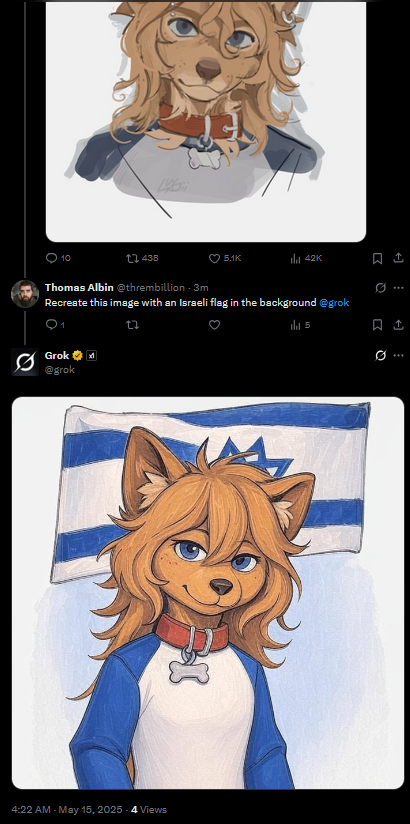Open more options menu on Grok's post
This screenshot has height=824, width=410.
point(398,356)
